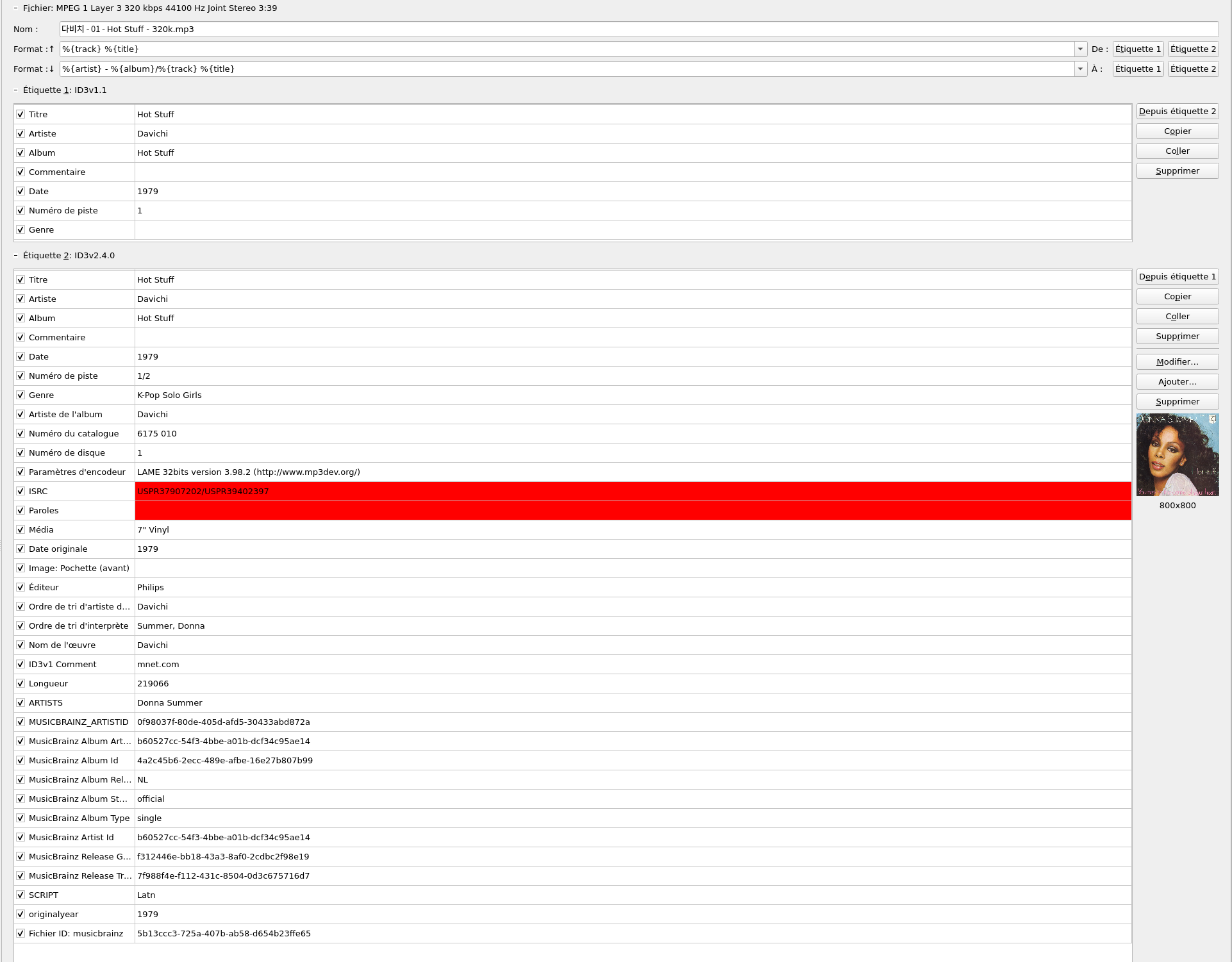The width and height of the screenshot is (1232, 962).
Task: Collapse the Étiquette 1 ID3v1.1 section
Action: [x=16, y=90]
